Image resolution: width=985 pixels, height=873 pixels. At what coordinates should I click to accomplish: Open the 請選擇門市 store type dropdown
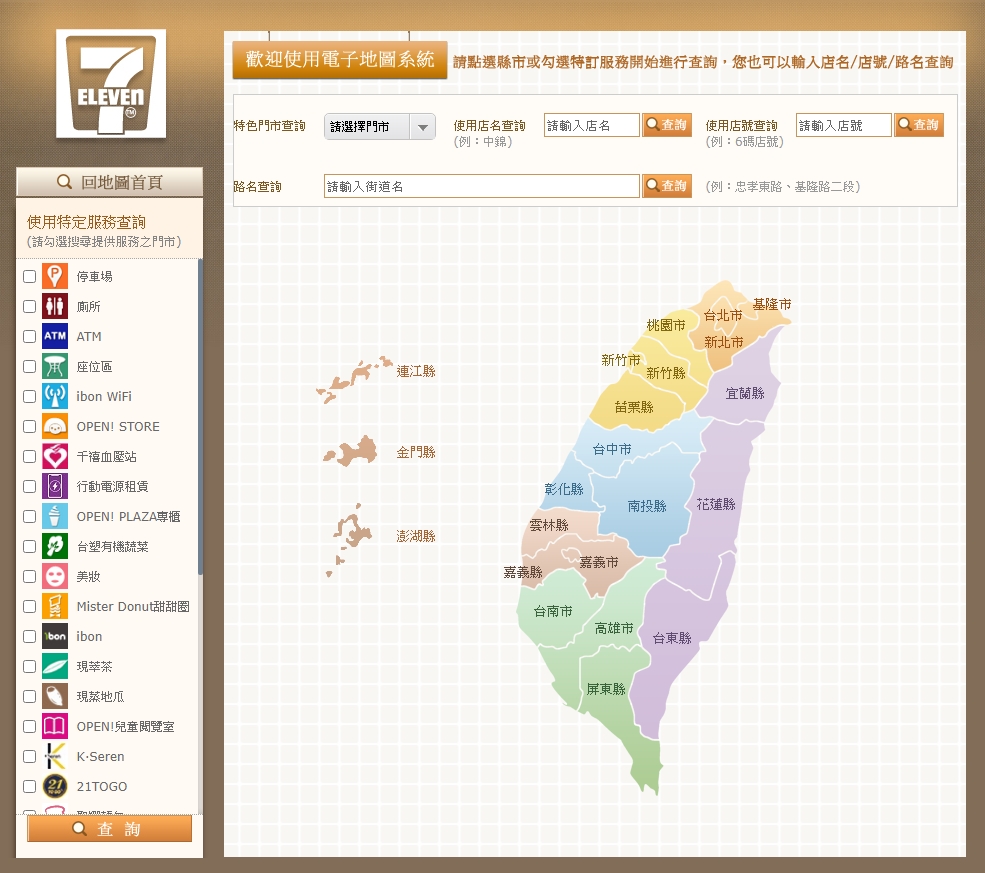pos(380,127)
